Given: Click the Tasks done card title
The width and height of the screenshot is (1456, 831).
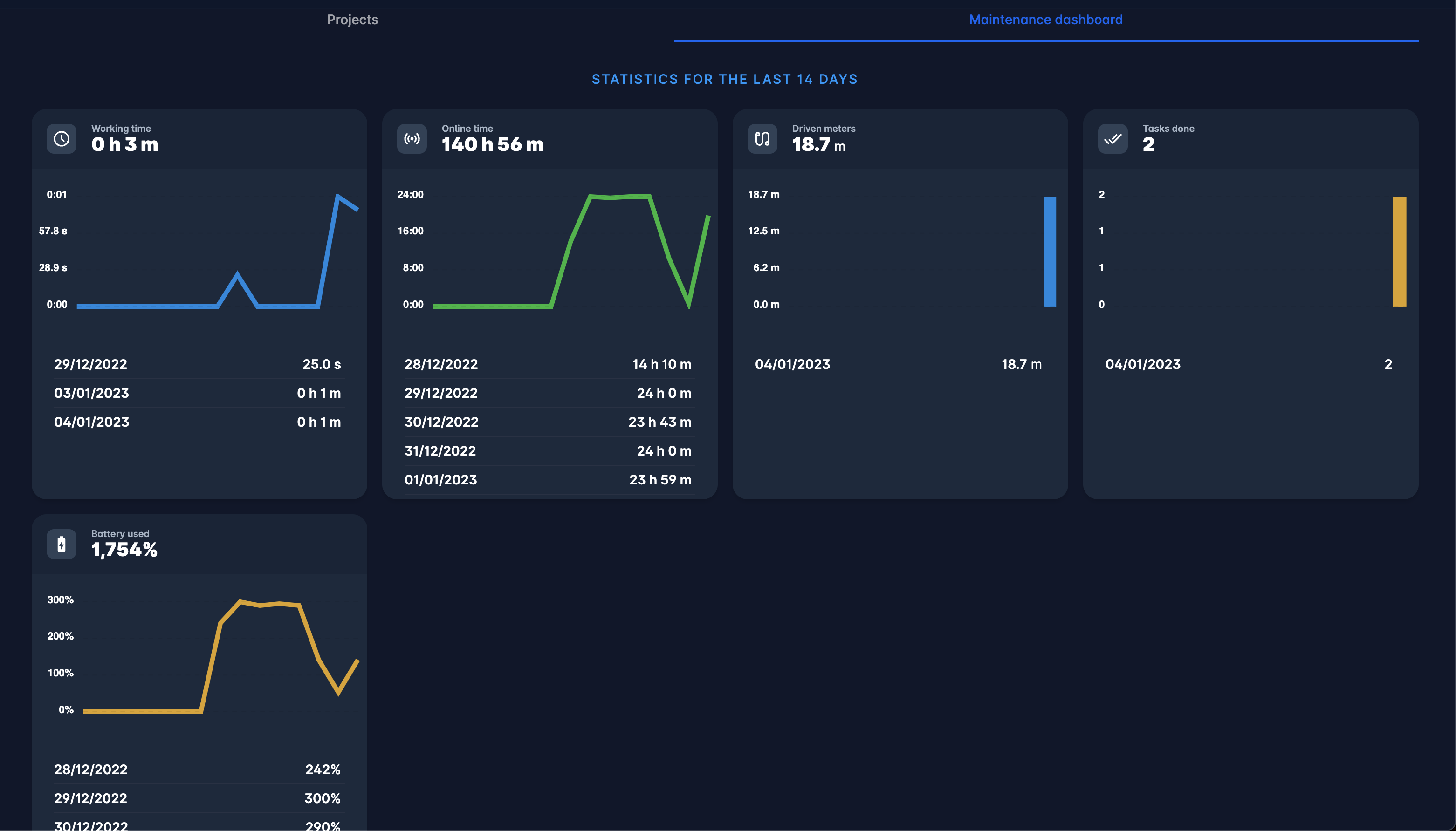Looking at the screenshot, I should click(1168, 129).
